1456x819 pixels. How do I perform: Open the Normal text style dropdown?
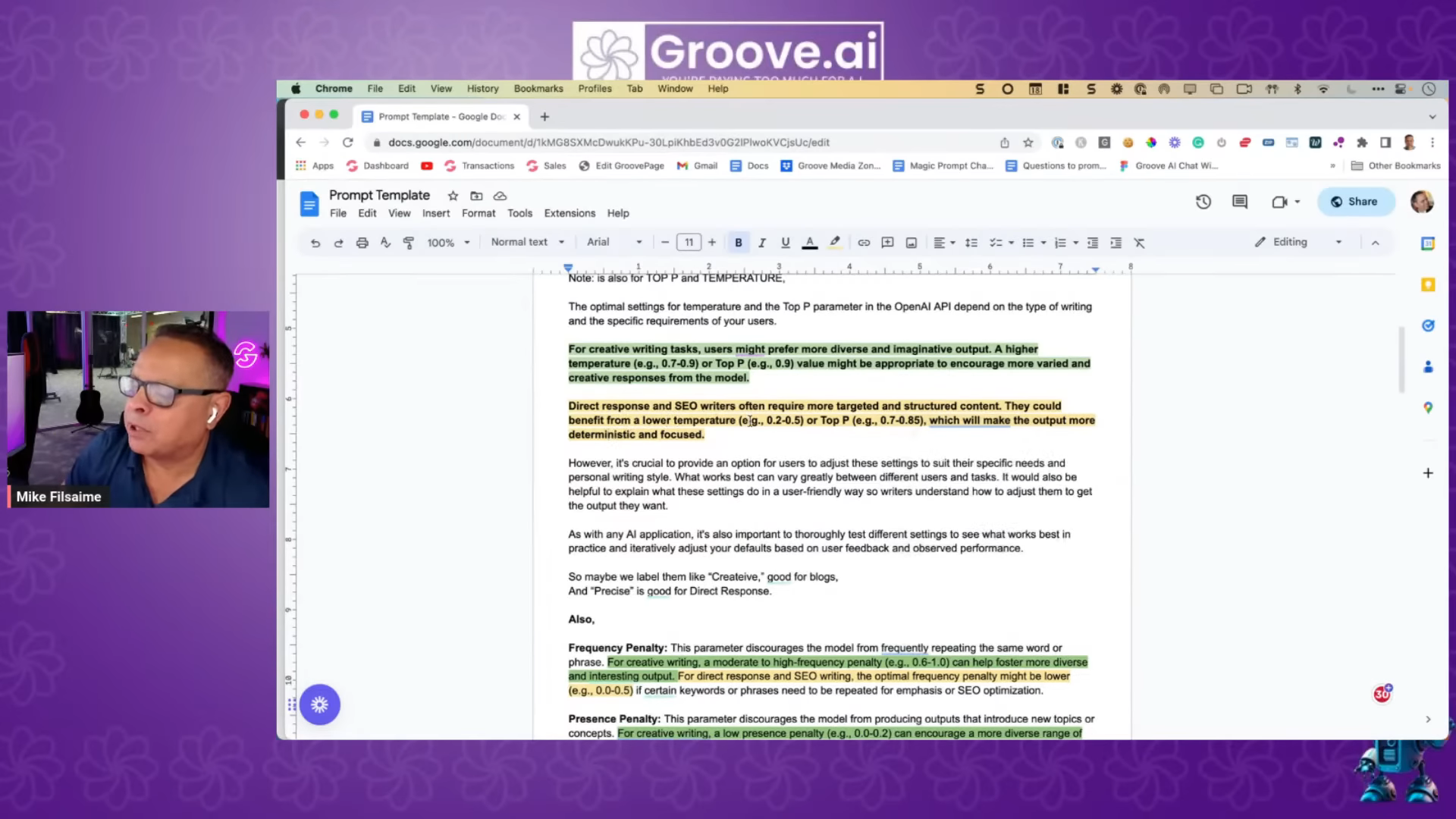pos(527,242)
